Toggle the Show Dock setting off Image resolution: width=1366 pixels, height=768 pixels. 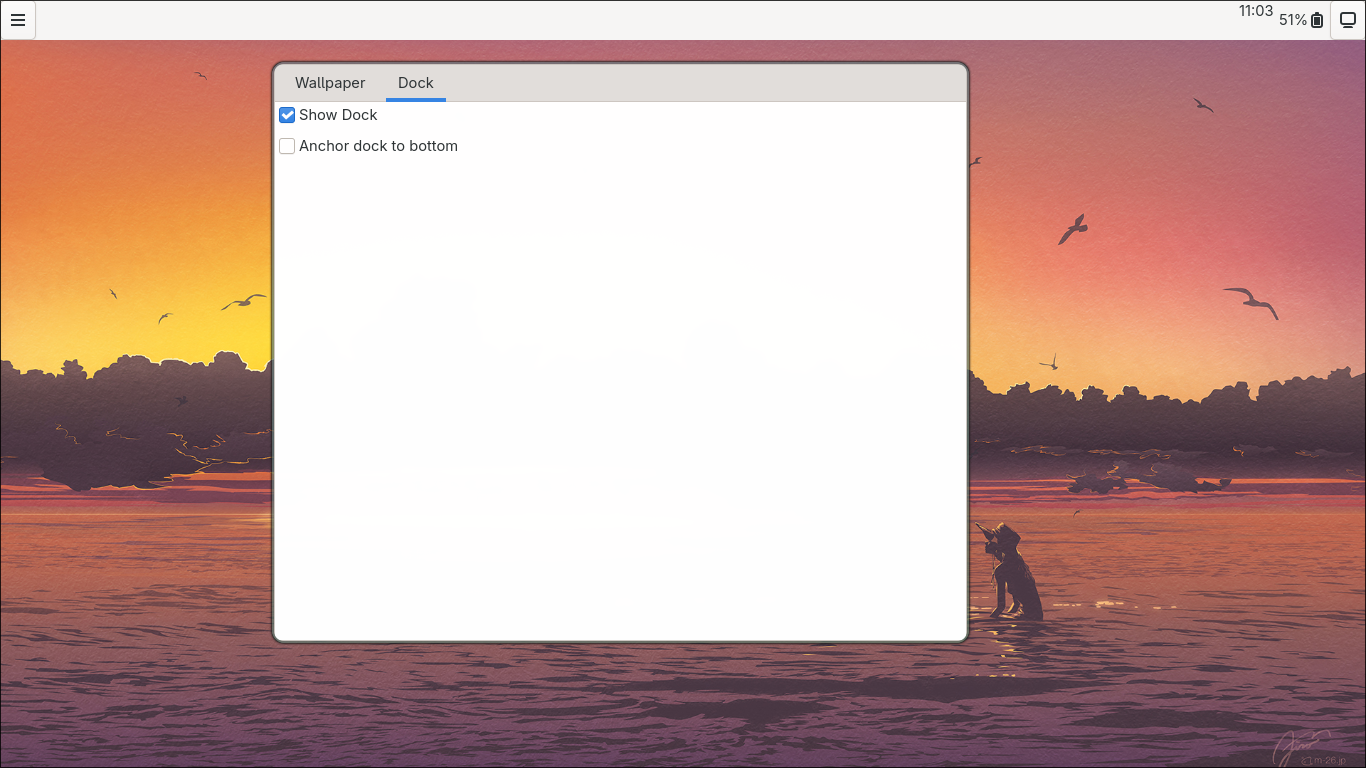(x=287, y=115)
